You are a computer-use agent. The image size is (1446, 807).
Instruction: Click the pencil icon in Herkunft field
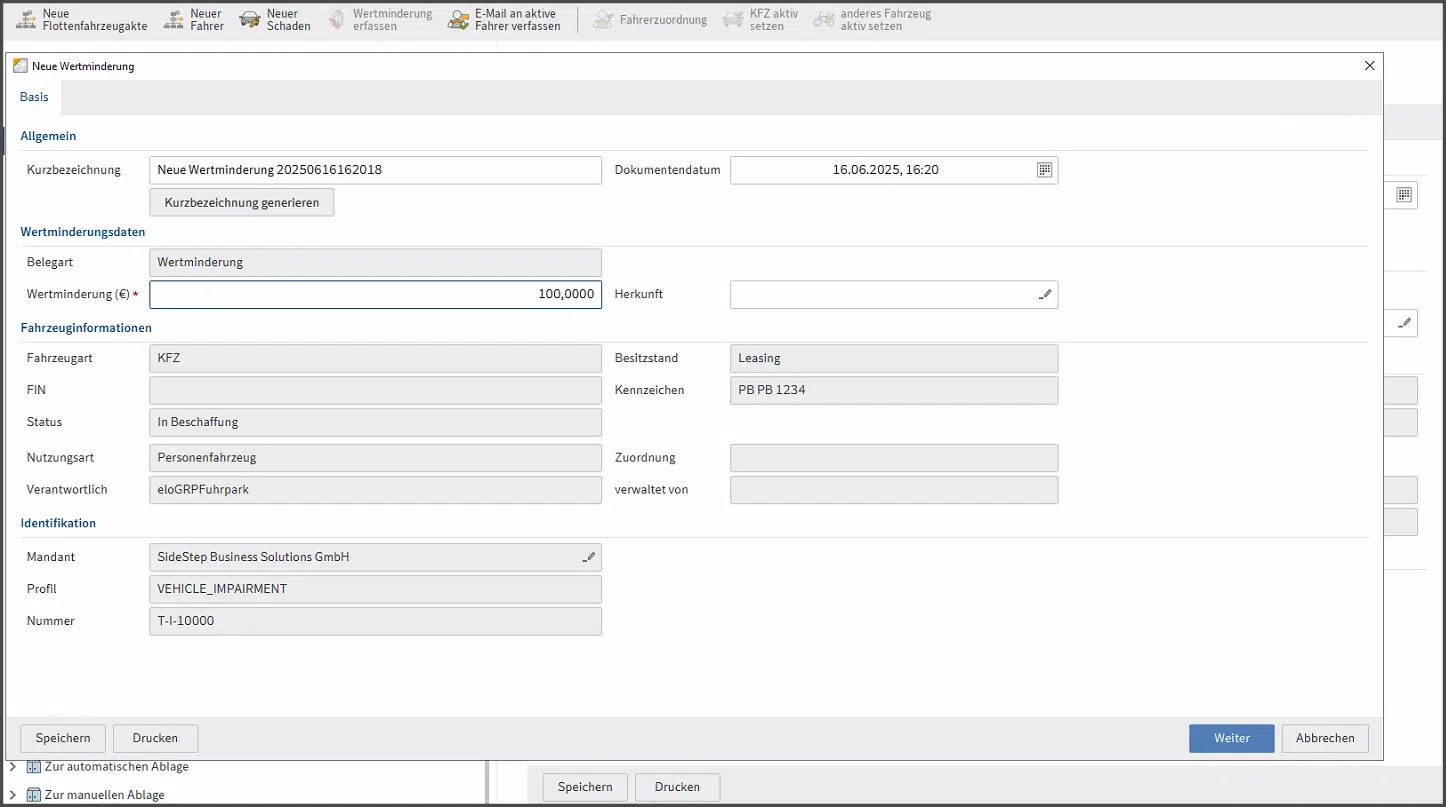pyautogui.click(x=1045, y=295)
